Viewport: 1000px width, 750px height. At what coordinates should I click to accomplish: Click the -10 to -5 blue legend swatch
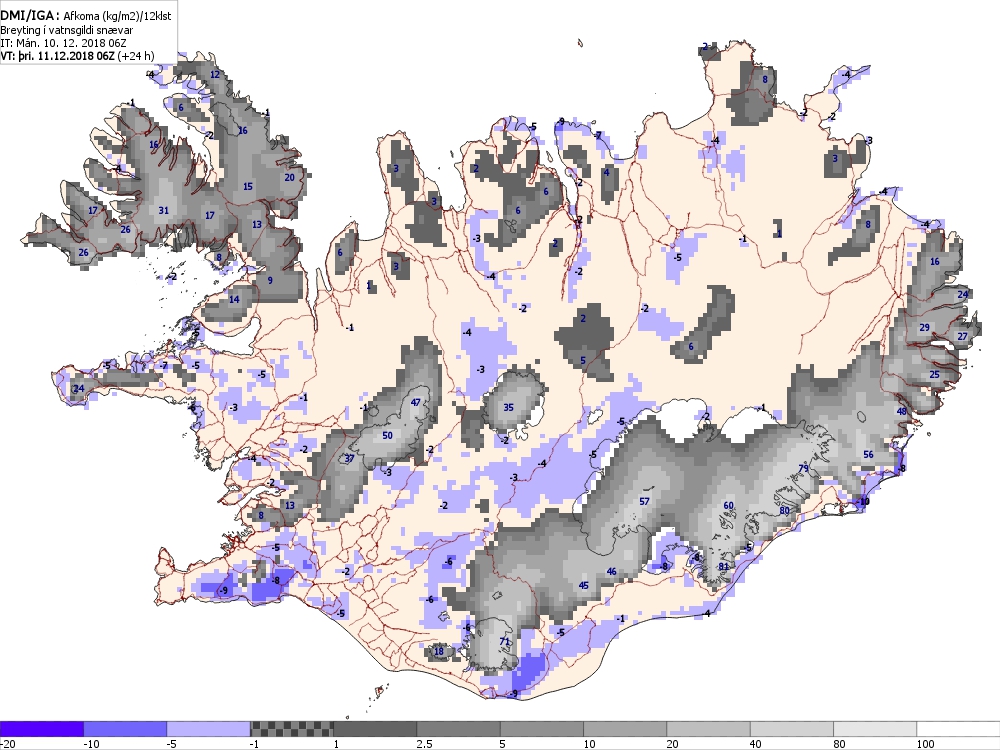pyautogui.click(x=125, y=728)
